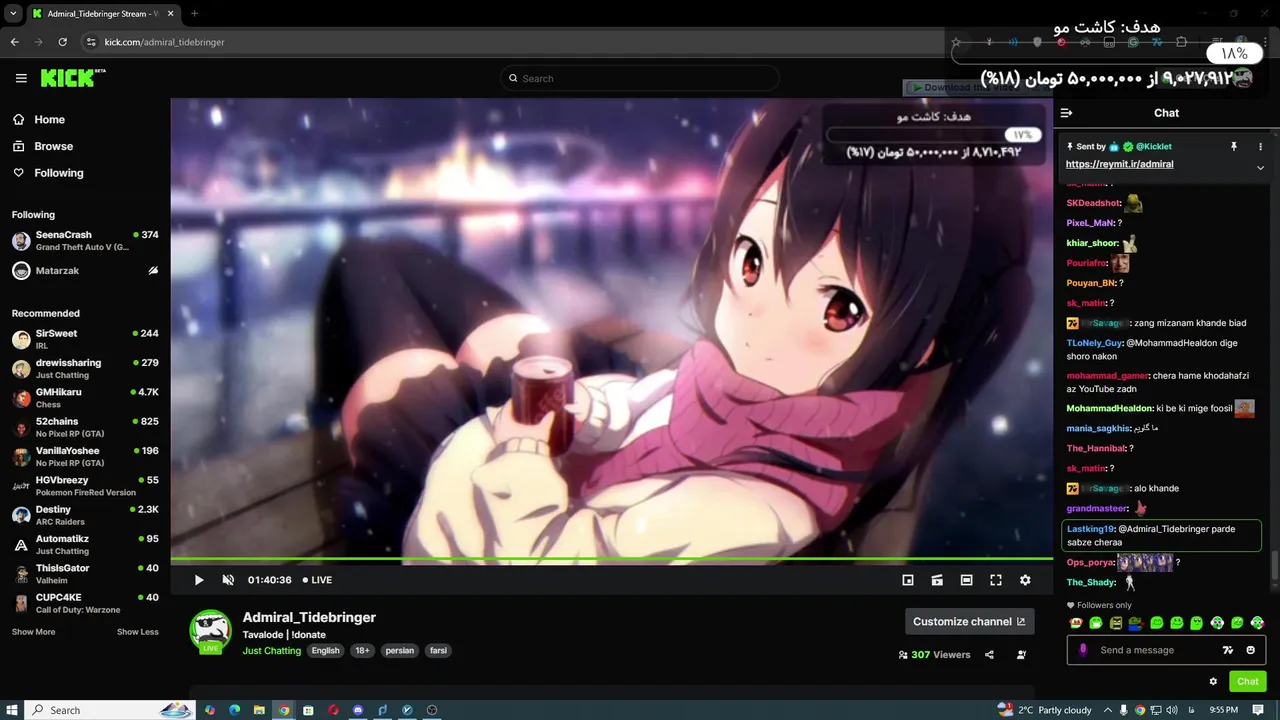Image resolution: width=1280 pixels, height=720 pixels.
Task: Share the stream
Action: pos(989,655)
